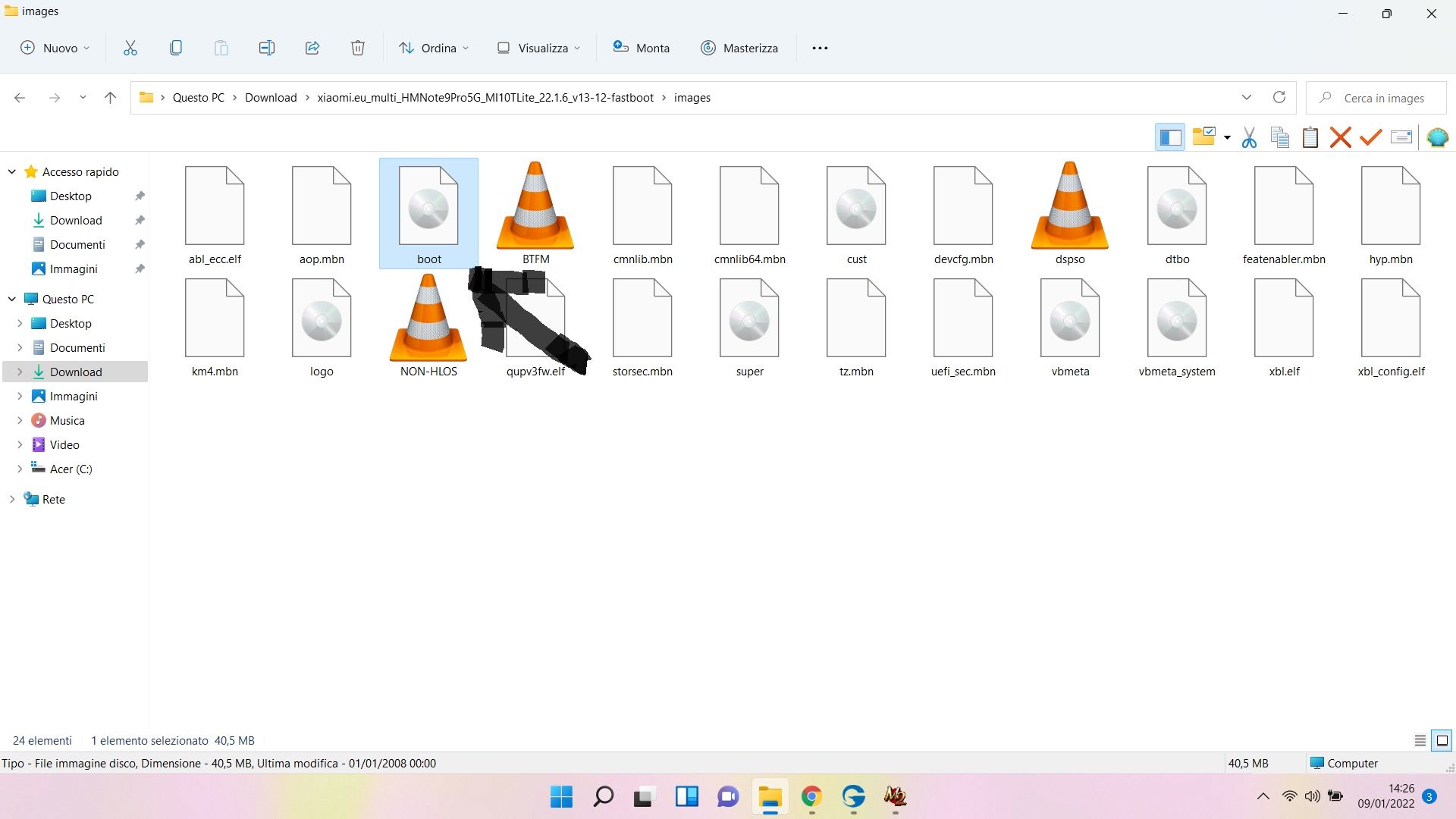Select the BTFM VLC cone file
This screenshot has width=1456, height=819.
pyautogui.click(x=535, y=214)
